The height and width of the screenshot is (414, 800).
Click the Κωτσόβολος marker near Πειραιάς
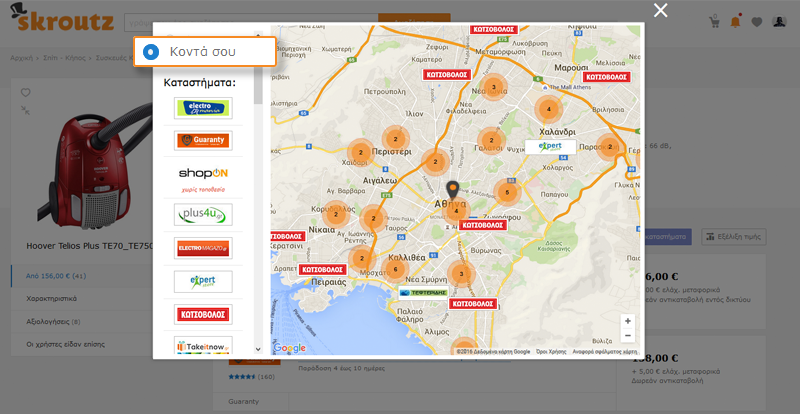322,270
